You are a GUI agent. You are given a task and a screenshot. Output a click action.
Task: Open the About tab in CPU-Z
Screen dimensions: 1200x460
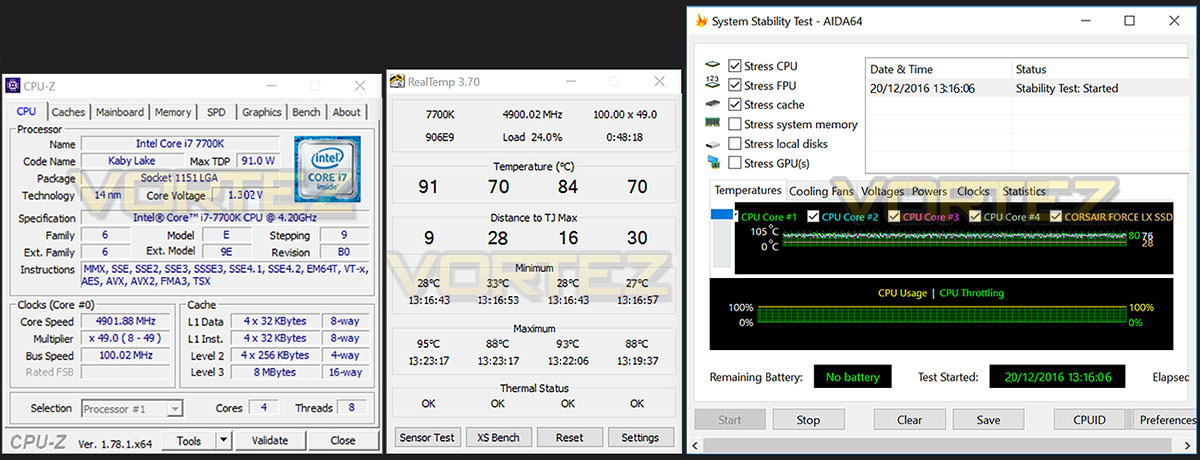pos(347,112)
